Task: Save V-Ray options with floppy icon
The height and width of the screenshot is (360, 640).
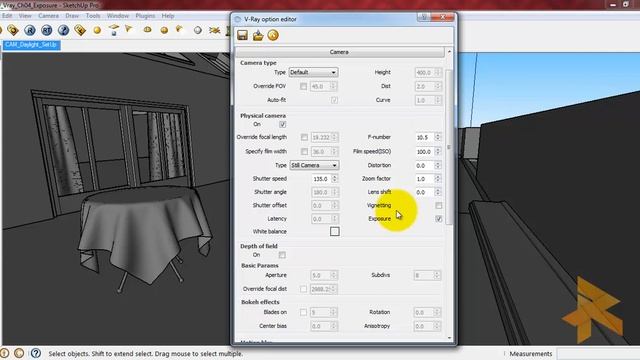Action: point(242,35)
